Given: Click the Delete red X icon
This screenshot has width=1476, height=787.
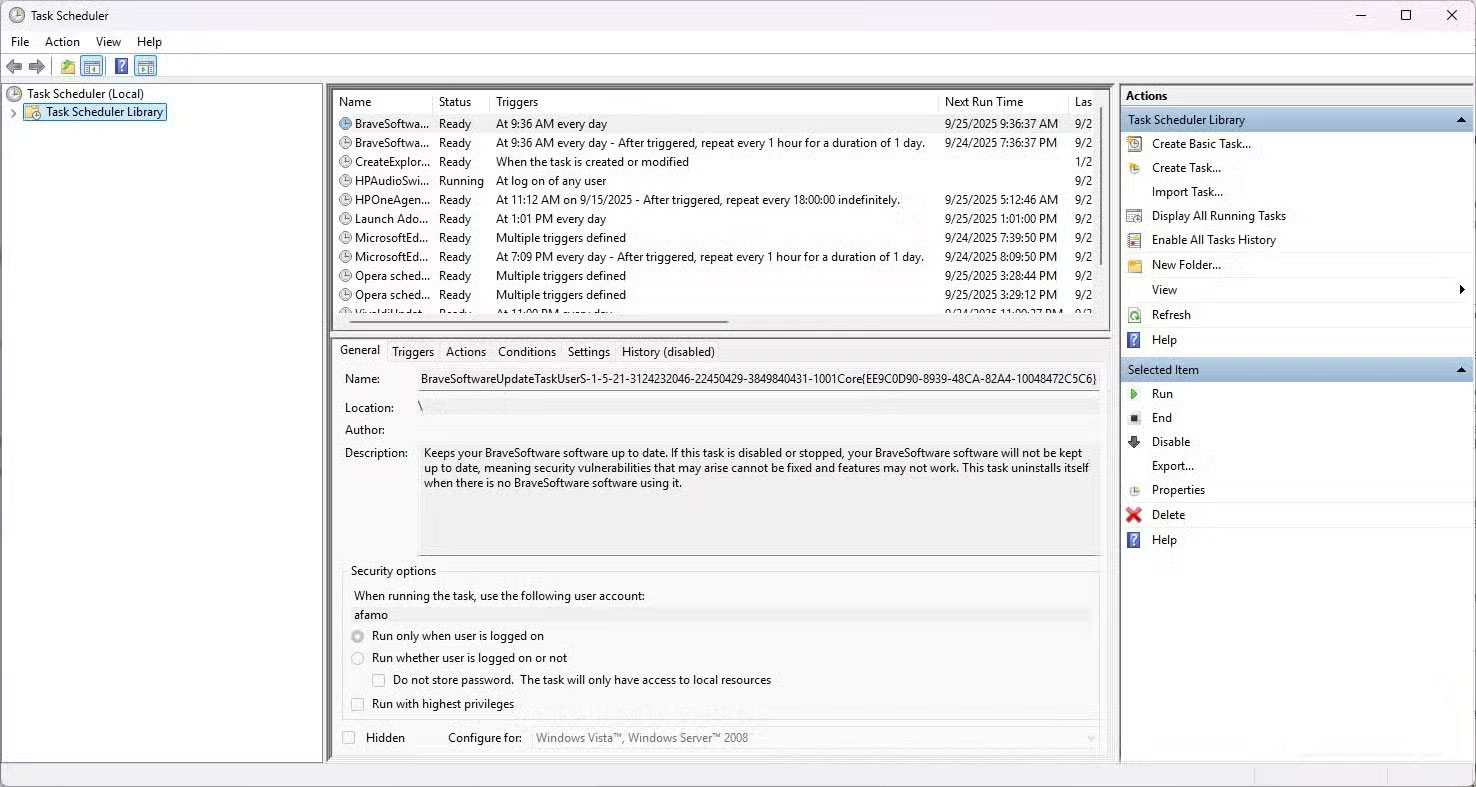Looking at the screenshot, I should click(1134, 514).
